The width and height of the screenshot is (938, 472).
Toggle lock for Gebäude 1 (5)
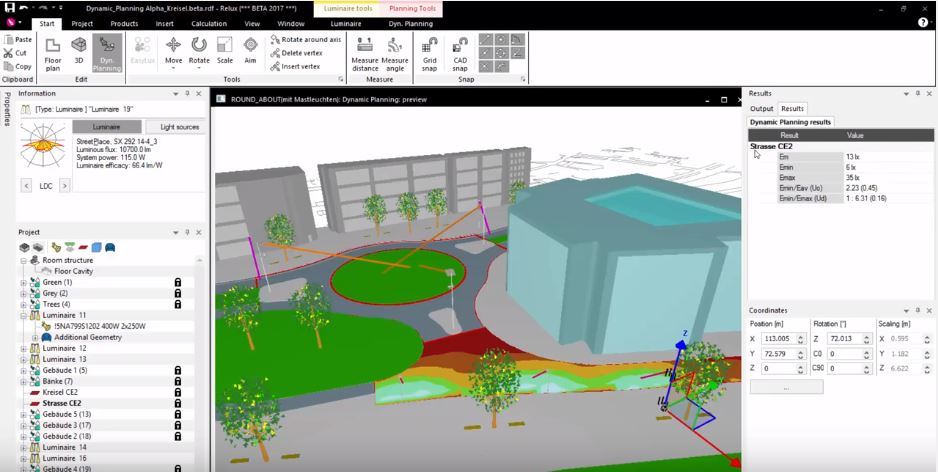click(178, 370)
